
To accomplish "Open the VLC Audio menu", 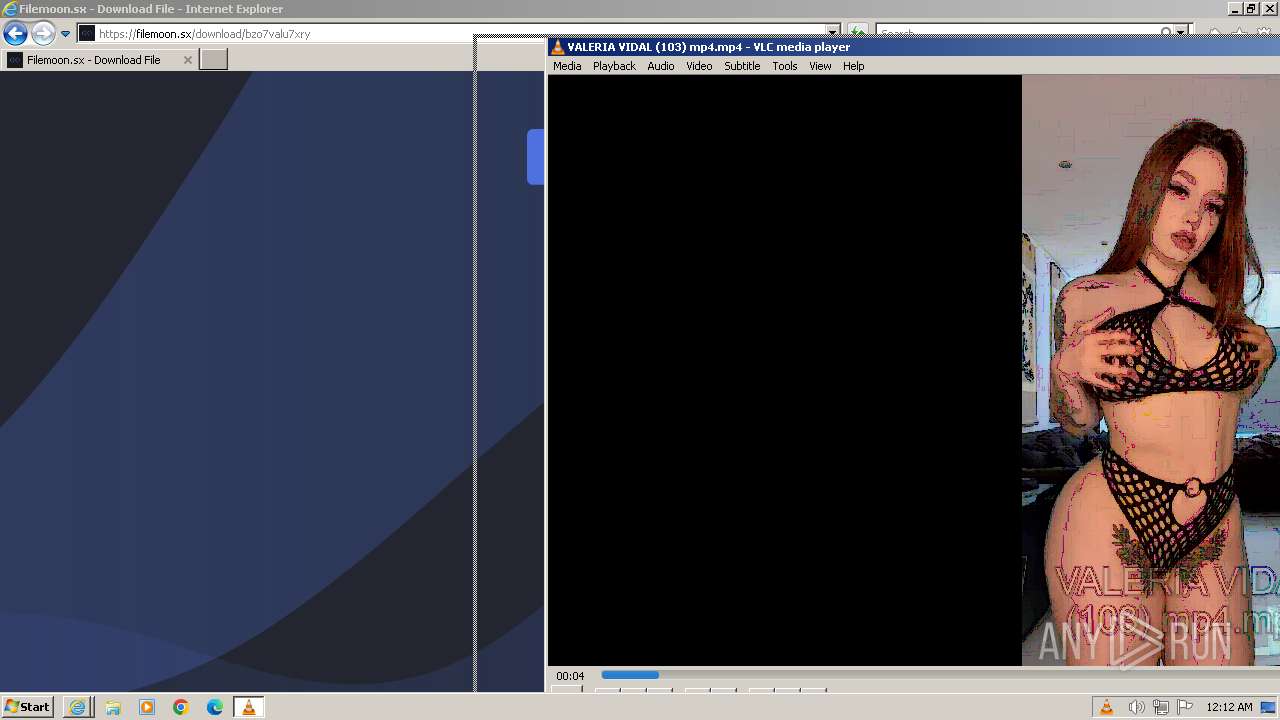I will click(660, 66).
